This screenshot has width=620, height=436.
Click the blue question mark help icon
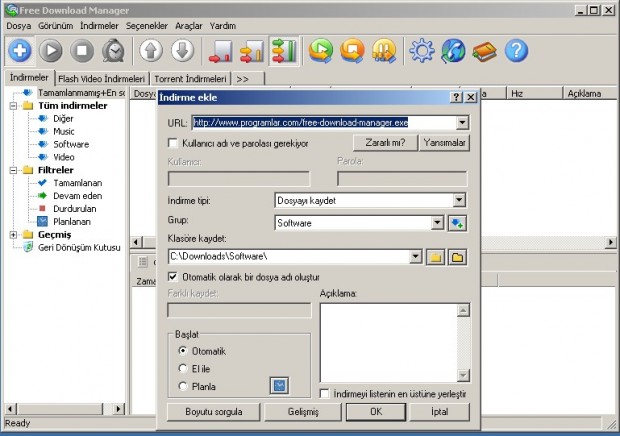point(516,51)
